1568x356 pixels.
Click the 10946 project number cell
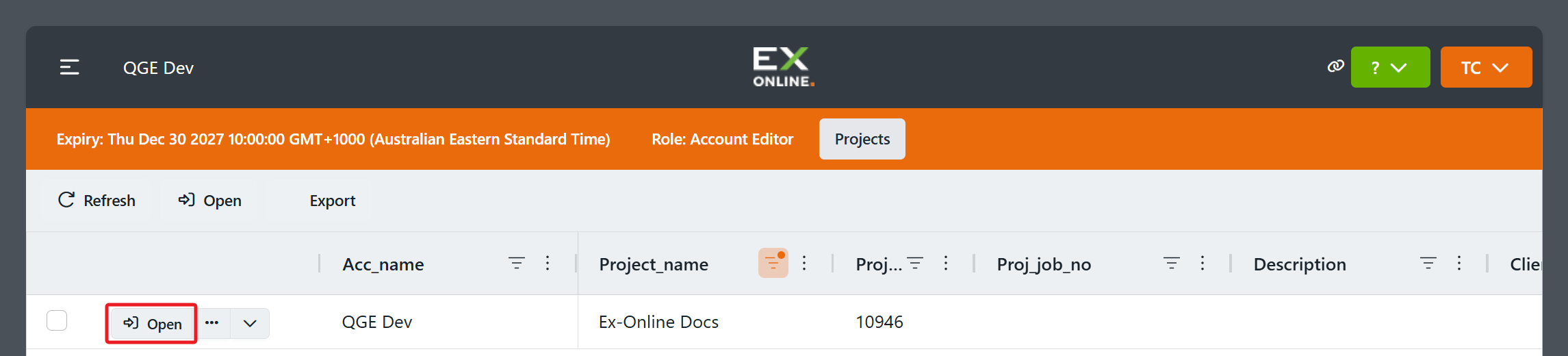tap(879, 322)
